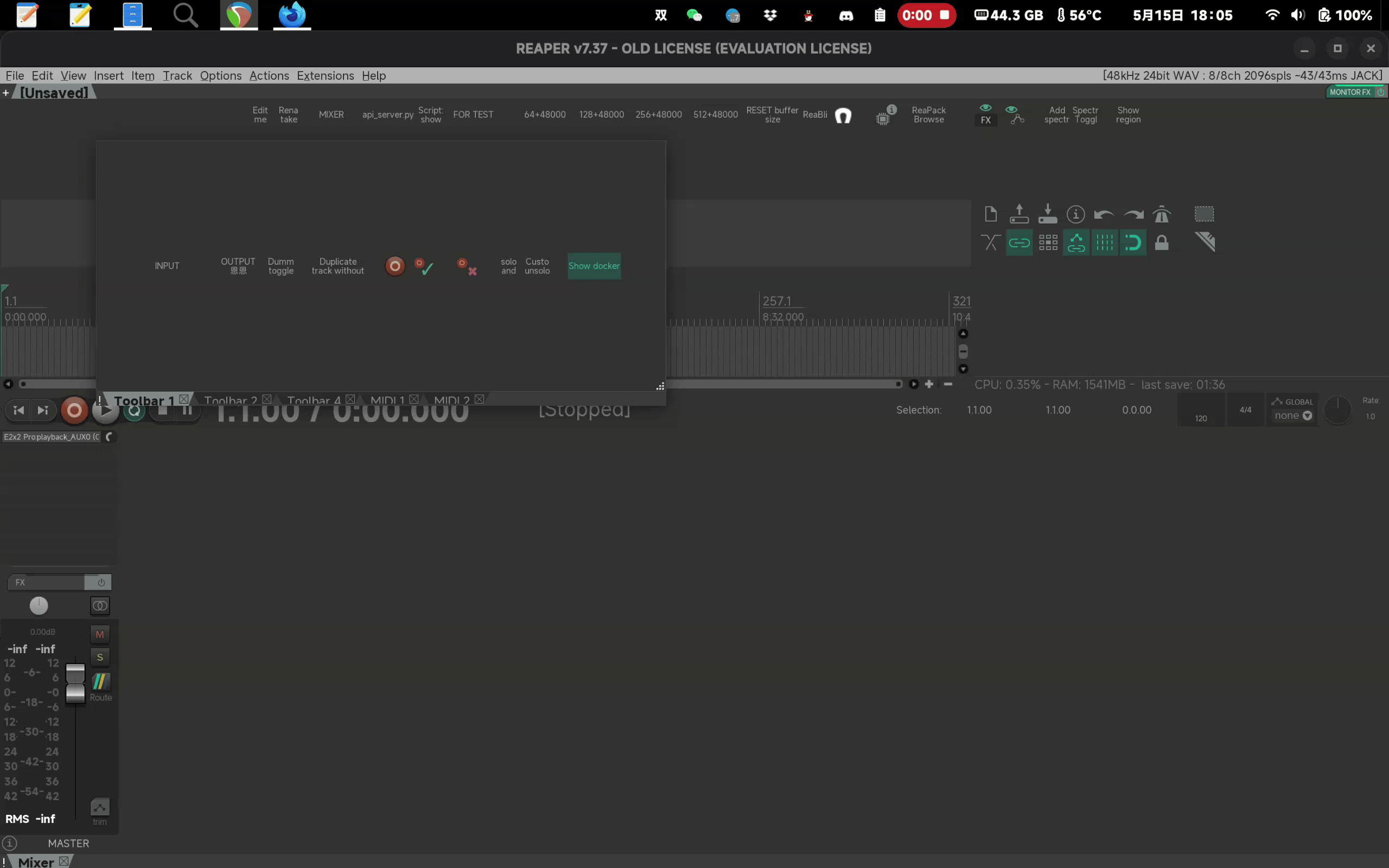Image resolution: width=1389 pixels, height=868 pixels.
Task: Click the Undo arrow icon
Action: point(1104,214)
